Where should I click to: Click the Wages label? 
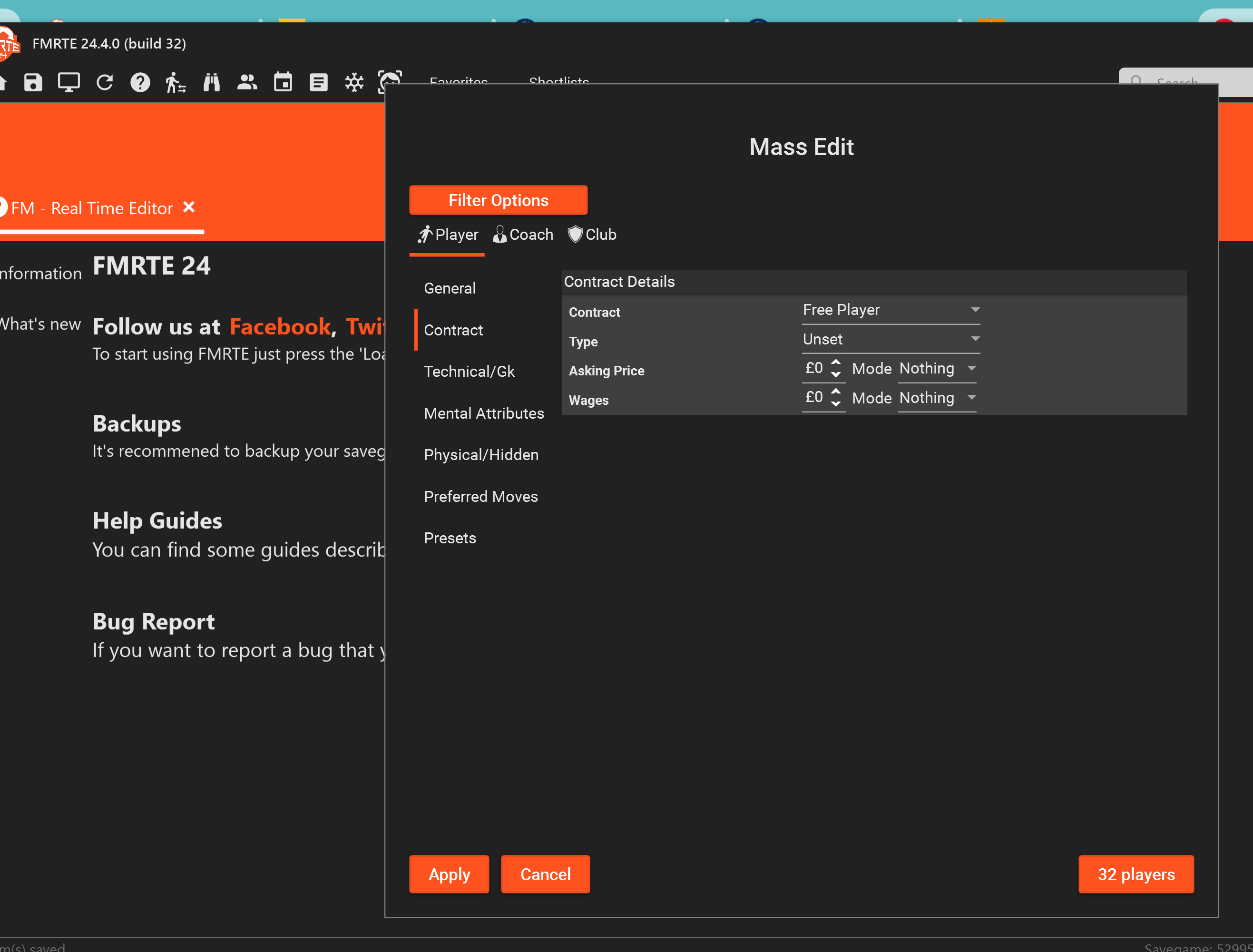(x=588, y=401)
